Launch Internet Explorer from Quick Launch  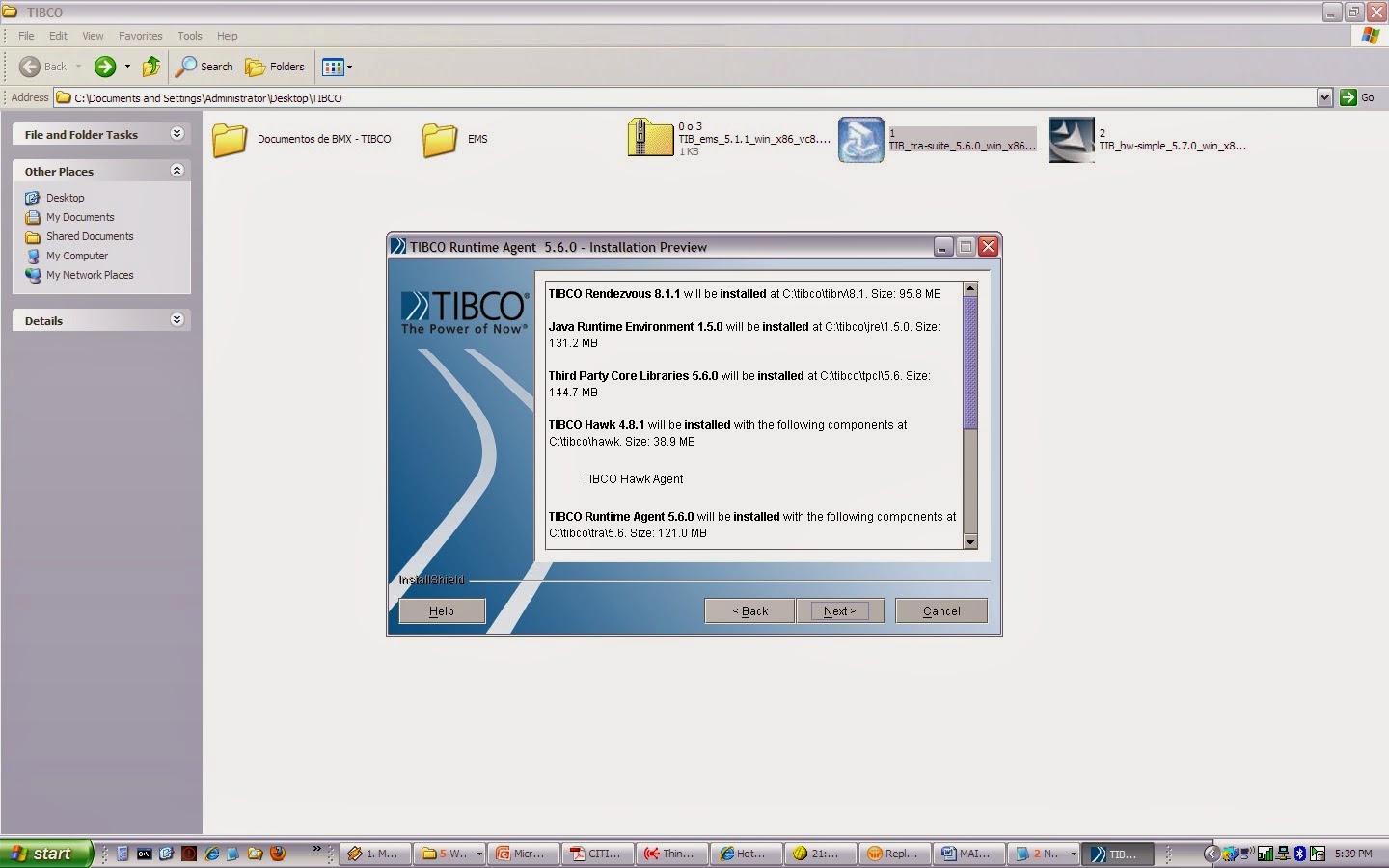click(x=210, y=854)
